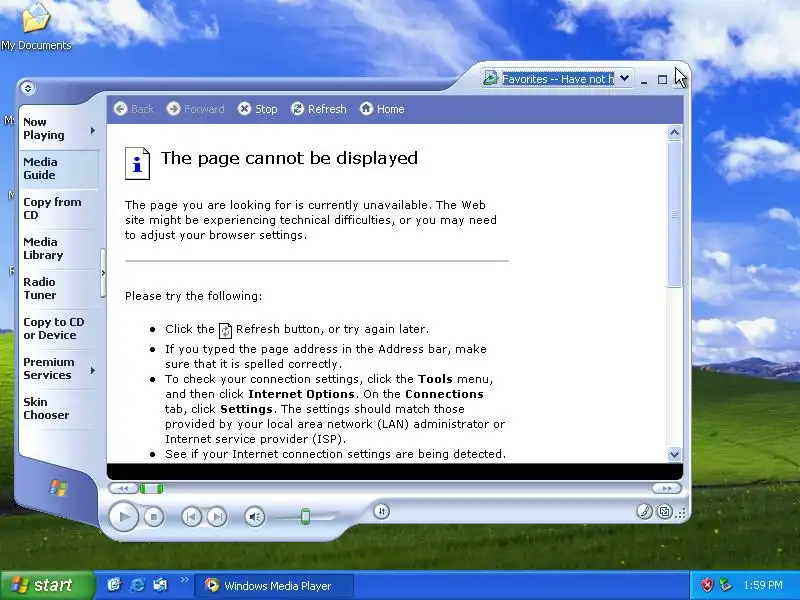The height and width of the screenshot is (600, 800).
Task: Click the tray icon beside the clock
Action: (x=726, y=585)
